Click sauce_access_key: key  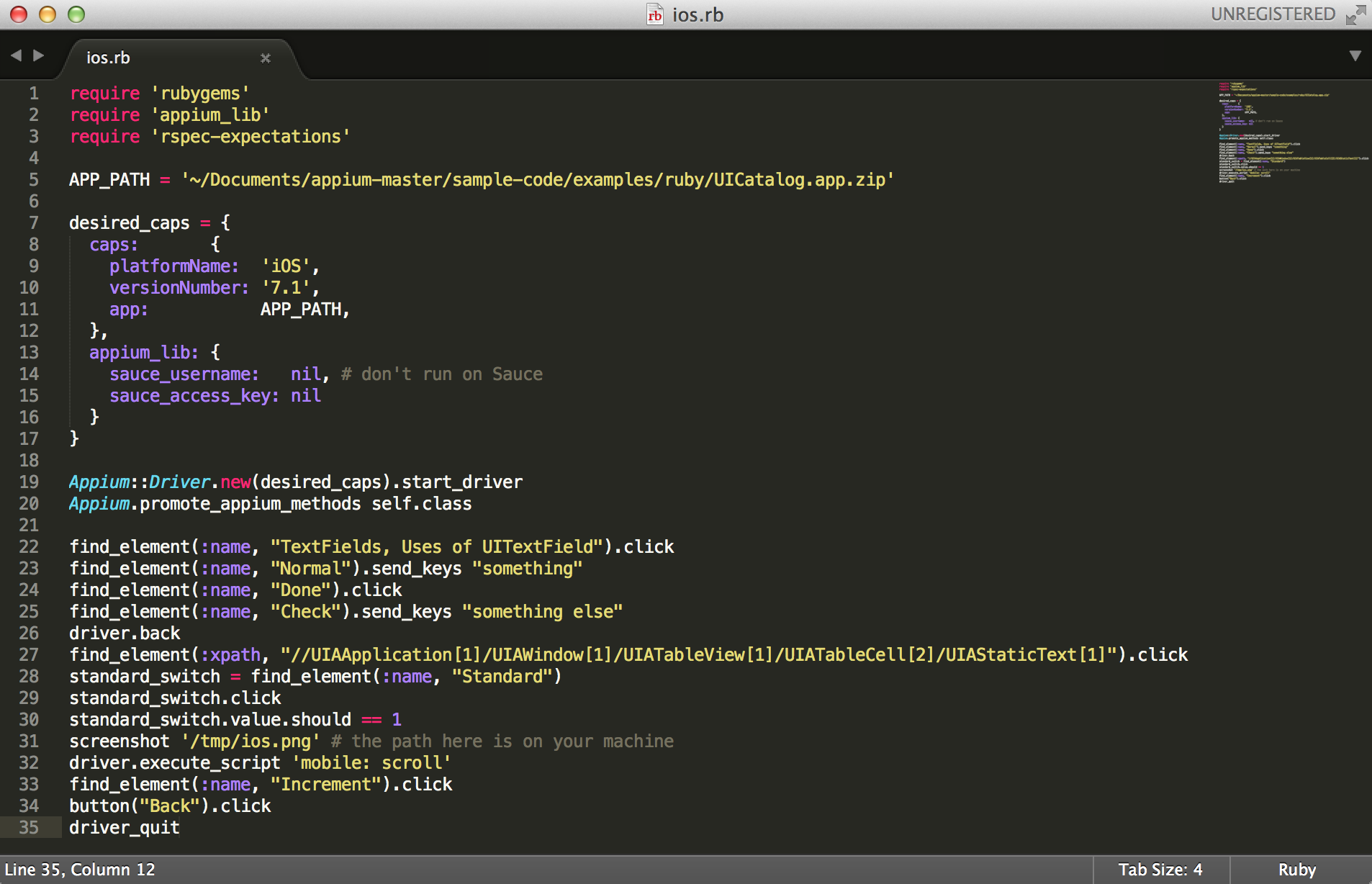pos(194,396)
